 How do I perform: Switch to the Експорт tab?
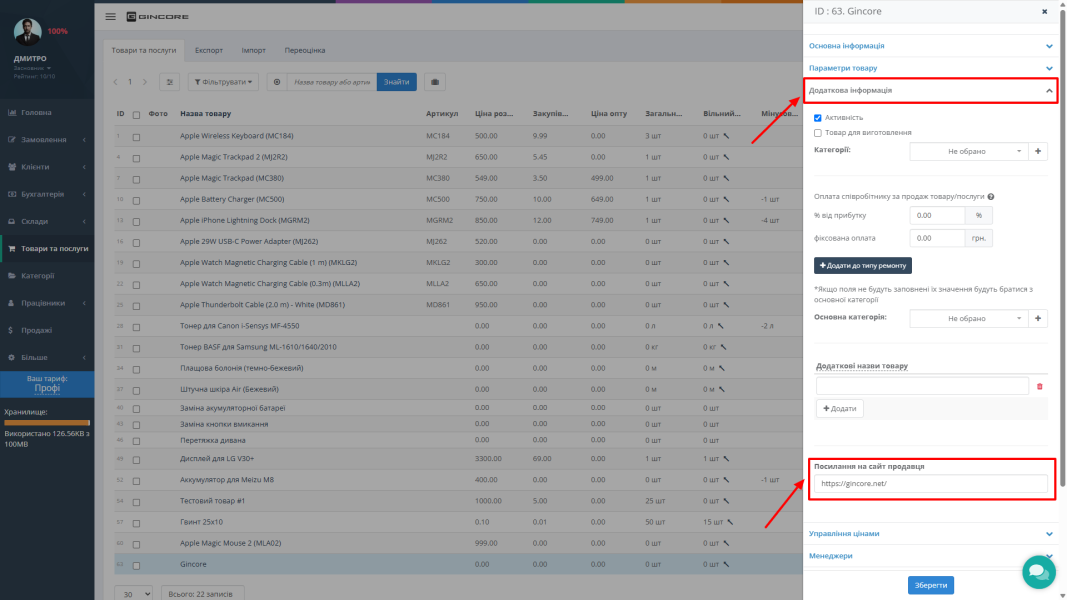(209, 50)
